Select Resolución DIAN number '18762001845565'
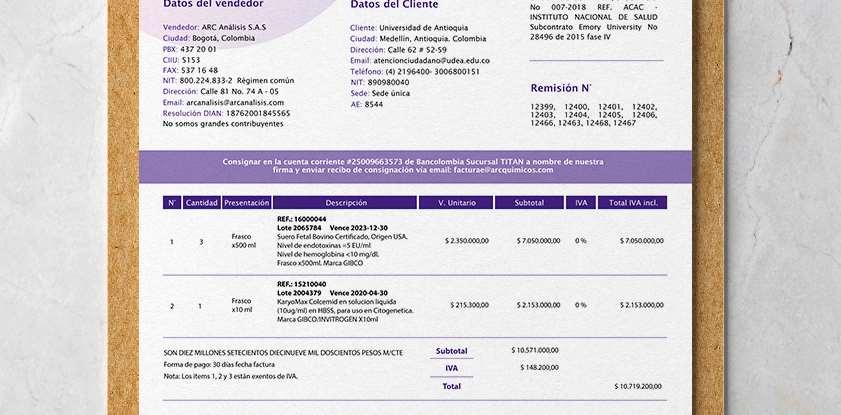The height and width of the screenshot is (415, 841). tap(258, 113)
